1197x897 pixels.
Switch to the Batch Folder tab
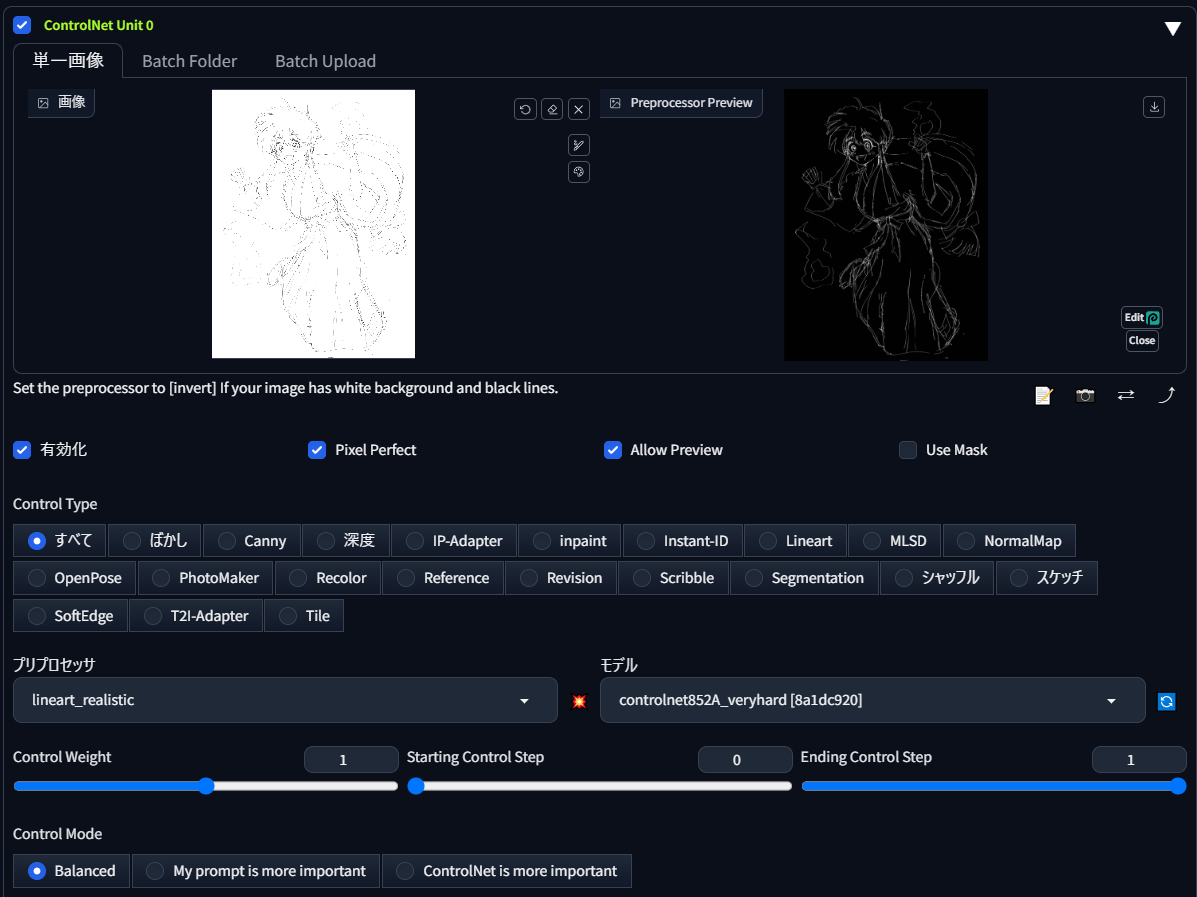189,61
